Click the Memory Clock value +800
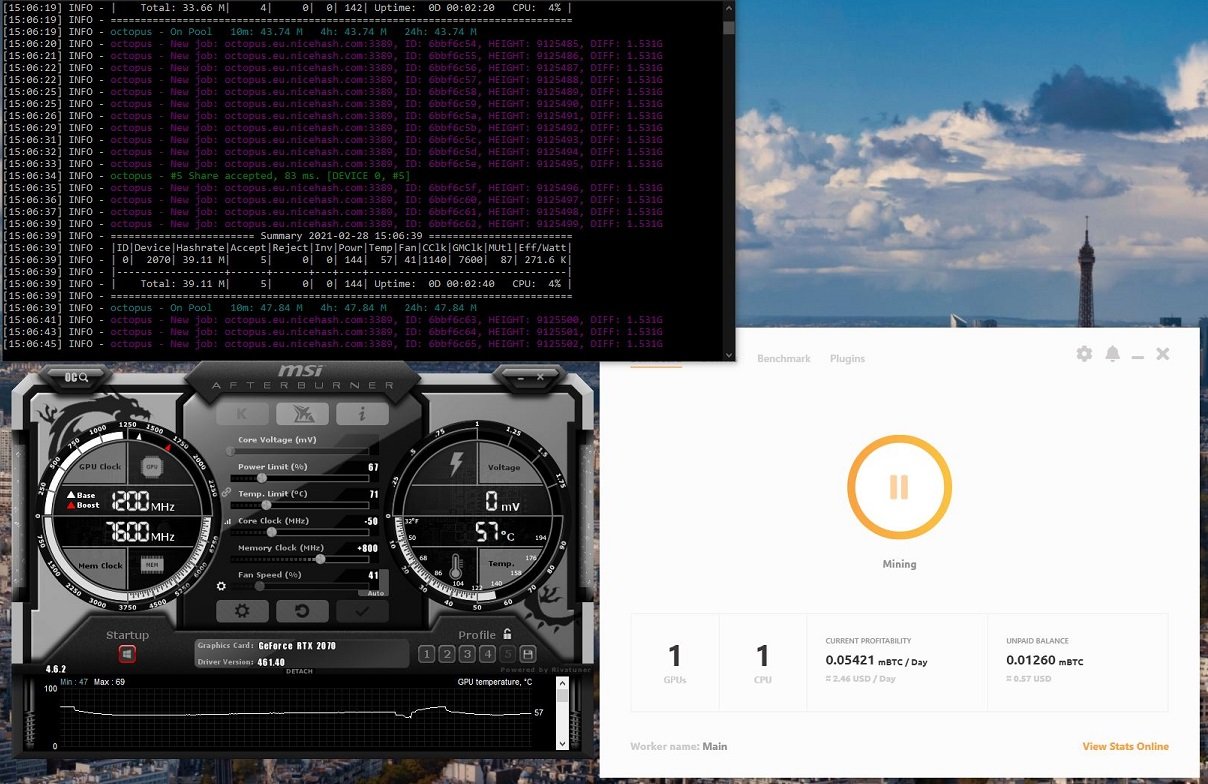 pyautogui.click(x=368, y=548)
